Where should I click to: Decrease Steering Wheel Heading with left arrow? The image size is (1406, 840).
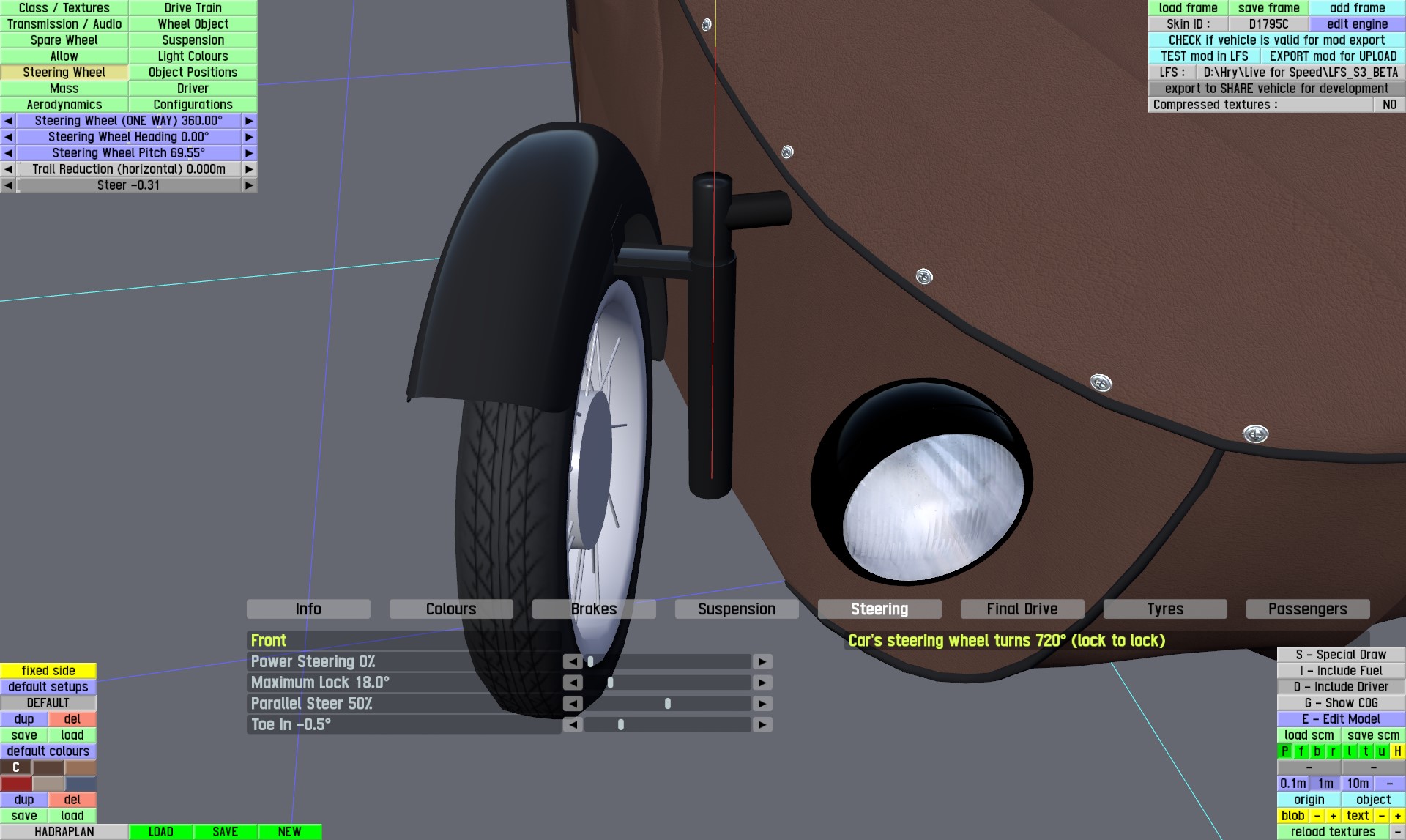(x=8, y=137)
